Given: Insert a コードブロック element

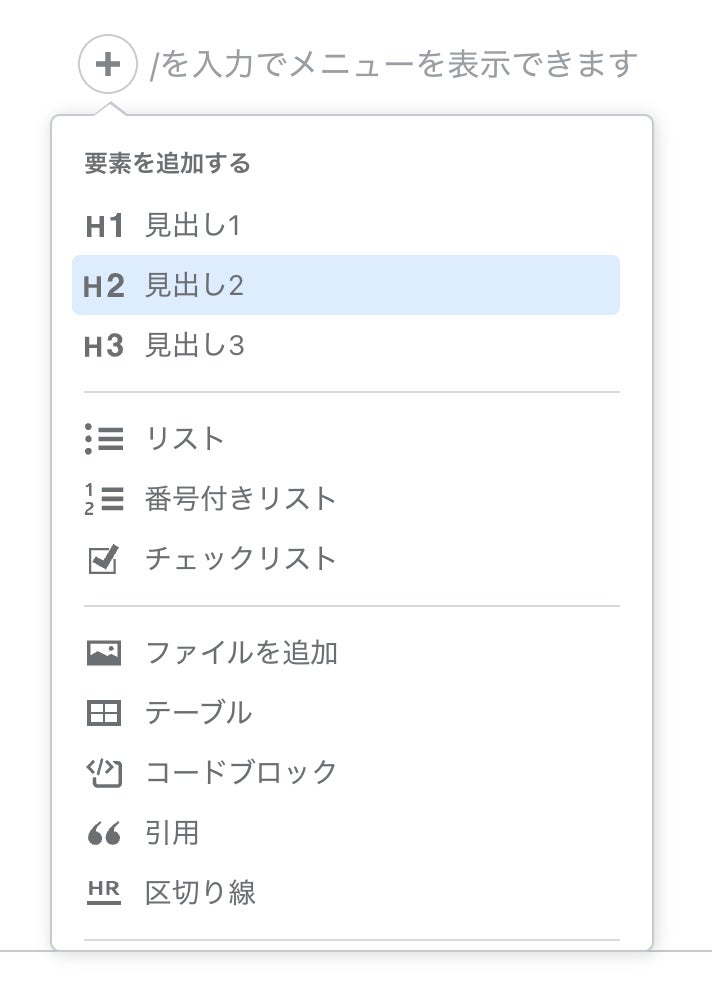Looking at the screenshot, I should (x=241, y=772).
